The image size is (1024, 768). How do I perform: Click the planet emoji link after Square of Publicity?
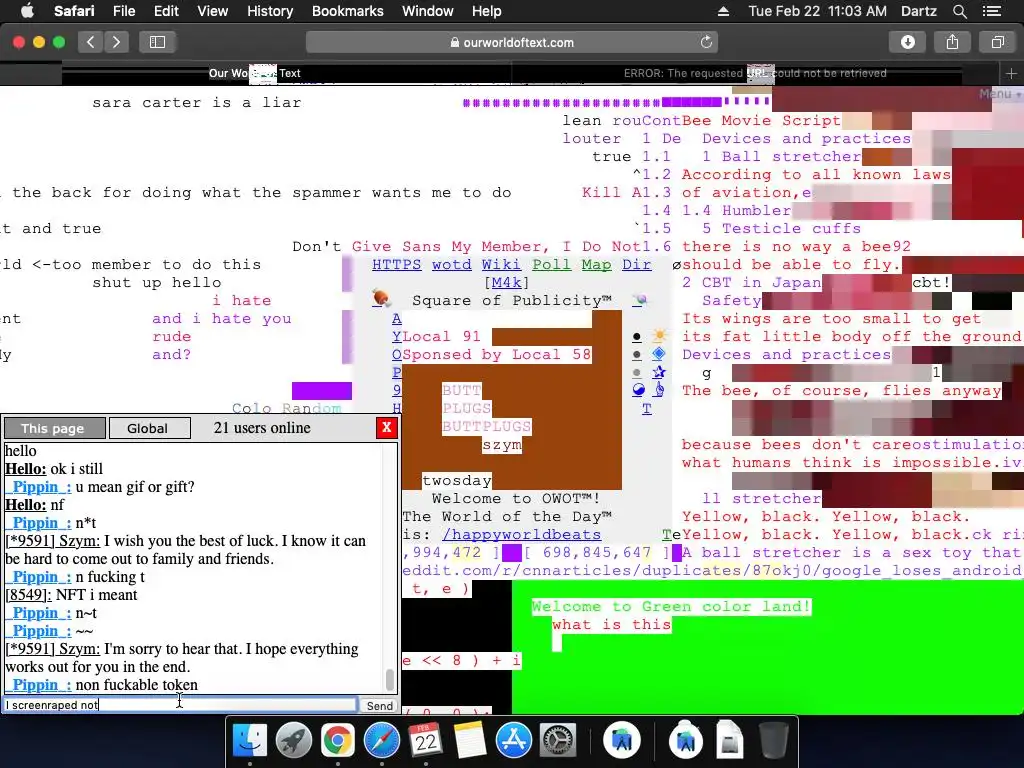coord(640,300)
